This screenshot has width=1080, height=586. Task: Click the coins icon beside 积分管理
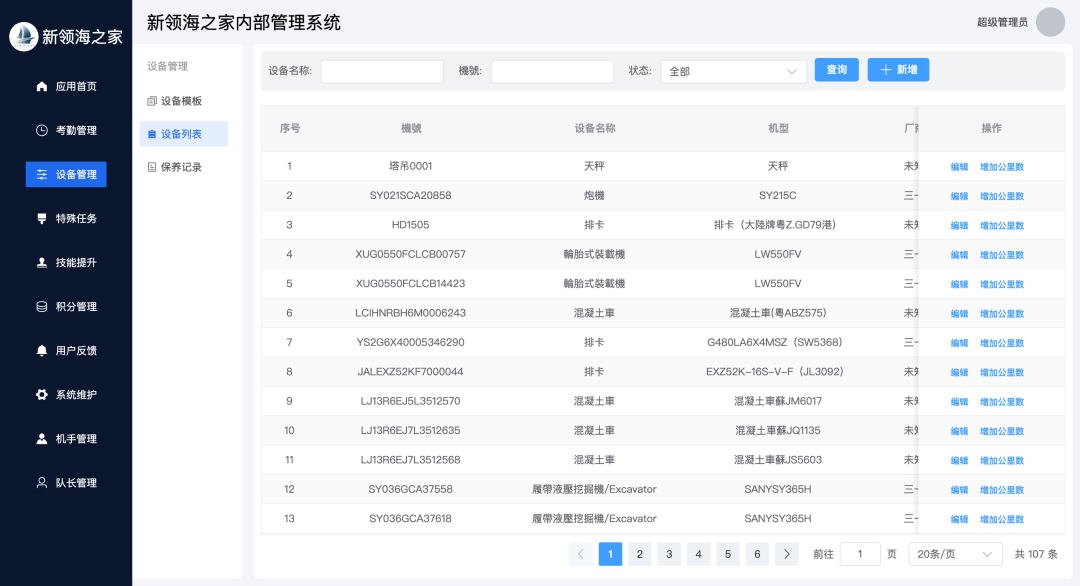coord(42,306)
